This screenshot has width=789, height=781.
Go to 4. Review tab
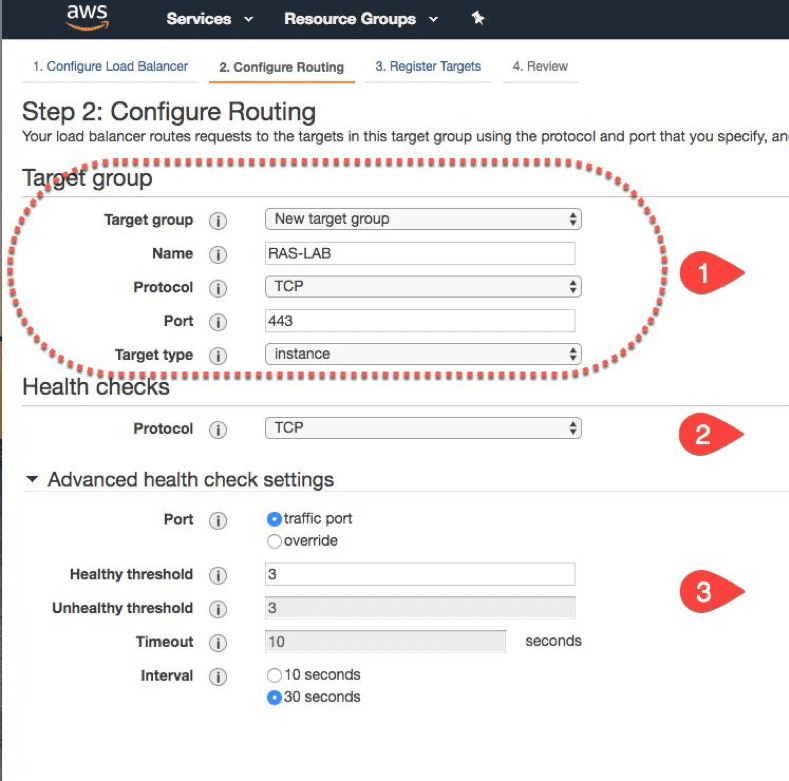coord(540,66)
